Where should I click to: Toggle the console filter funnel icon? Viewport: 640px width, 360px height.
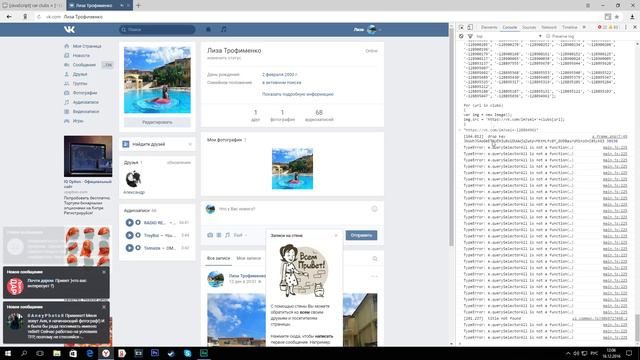tap(470, 36)
